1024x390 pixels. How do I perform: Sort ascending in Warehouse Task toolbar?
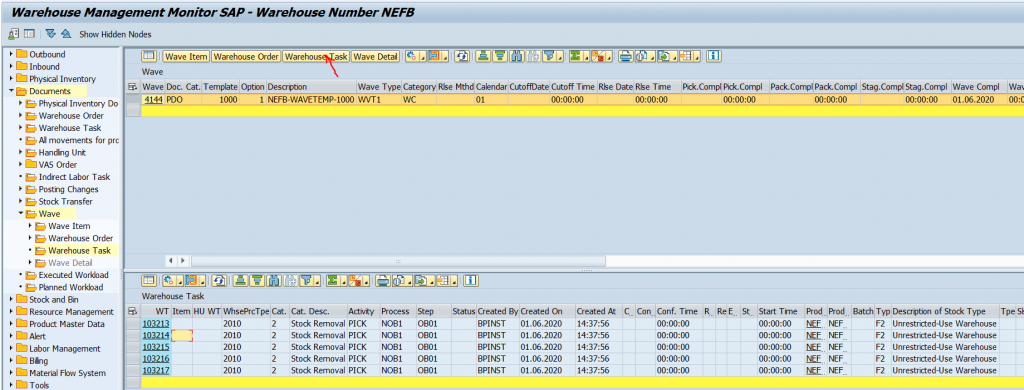point(241,280)
